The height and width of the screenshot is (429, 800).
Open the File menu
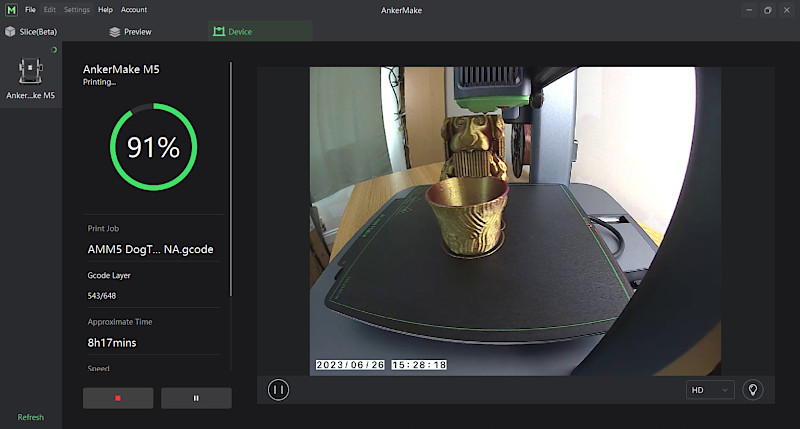click(x=30, y=10)
